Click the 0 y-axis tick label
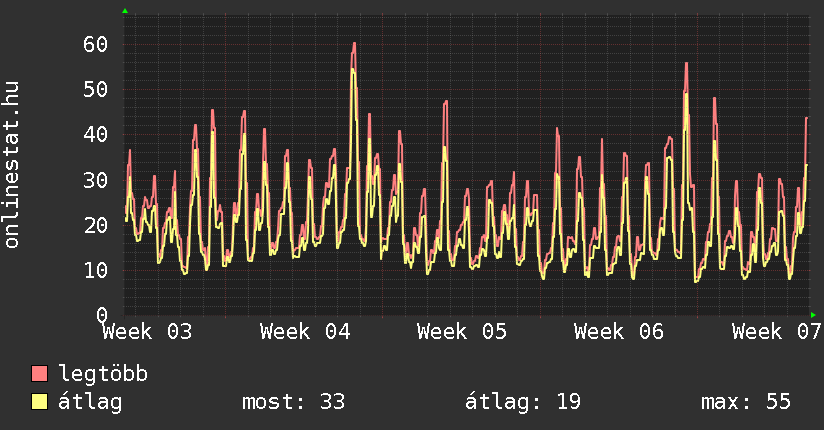The image size is (824, 430). [x=102, y=315]
